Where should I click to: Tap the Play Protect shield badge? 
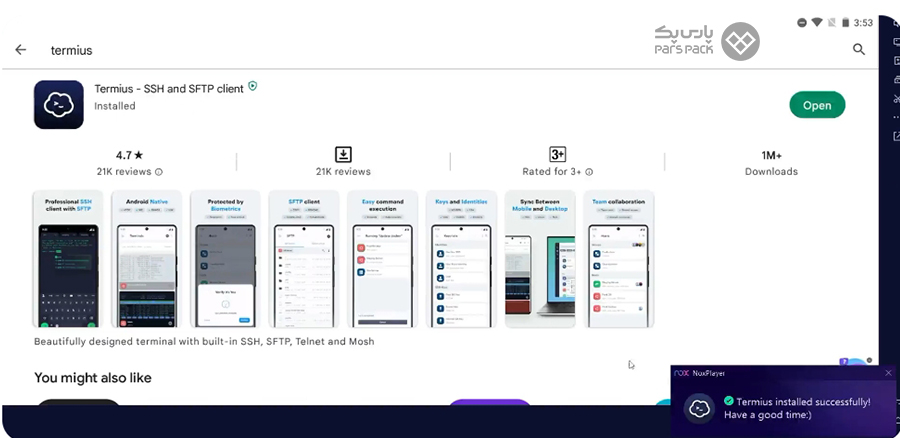click(253, 87)
